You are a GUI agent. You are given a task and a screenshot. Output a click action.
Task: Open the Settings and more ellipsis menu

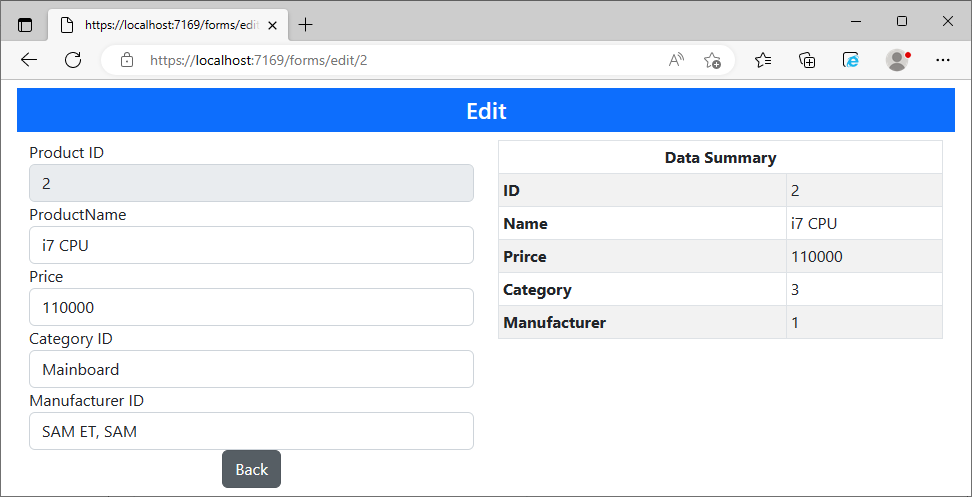[x=943, y=60]
